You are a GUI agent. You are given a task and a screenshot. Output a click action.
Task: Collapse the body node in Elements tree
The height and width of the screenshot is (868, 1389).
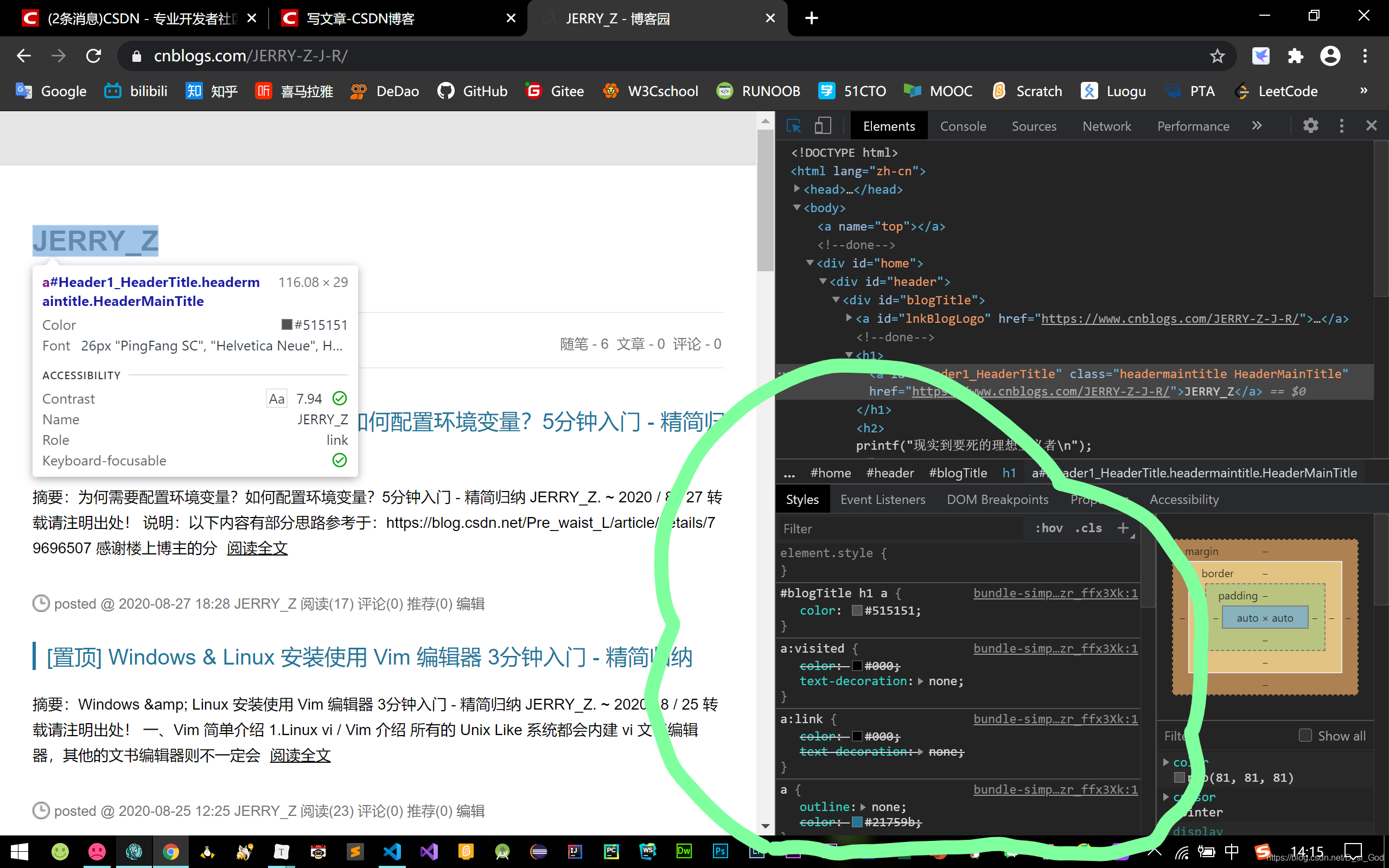tap(797, 208)
